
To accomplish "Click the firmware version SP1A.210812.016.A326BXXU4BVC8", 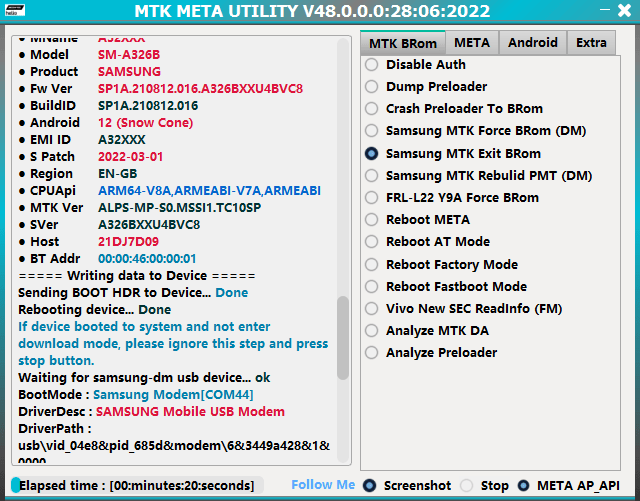I will 200,89.
